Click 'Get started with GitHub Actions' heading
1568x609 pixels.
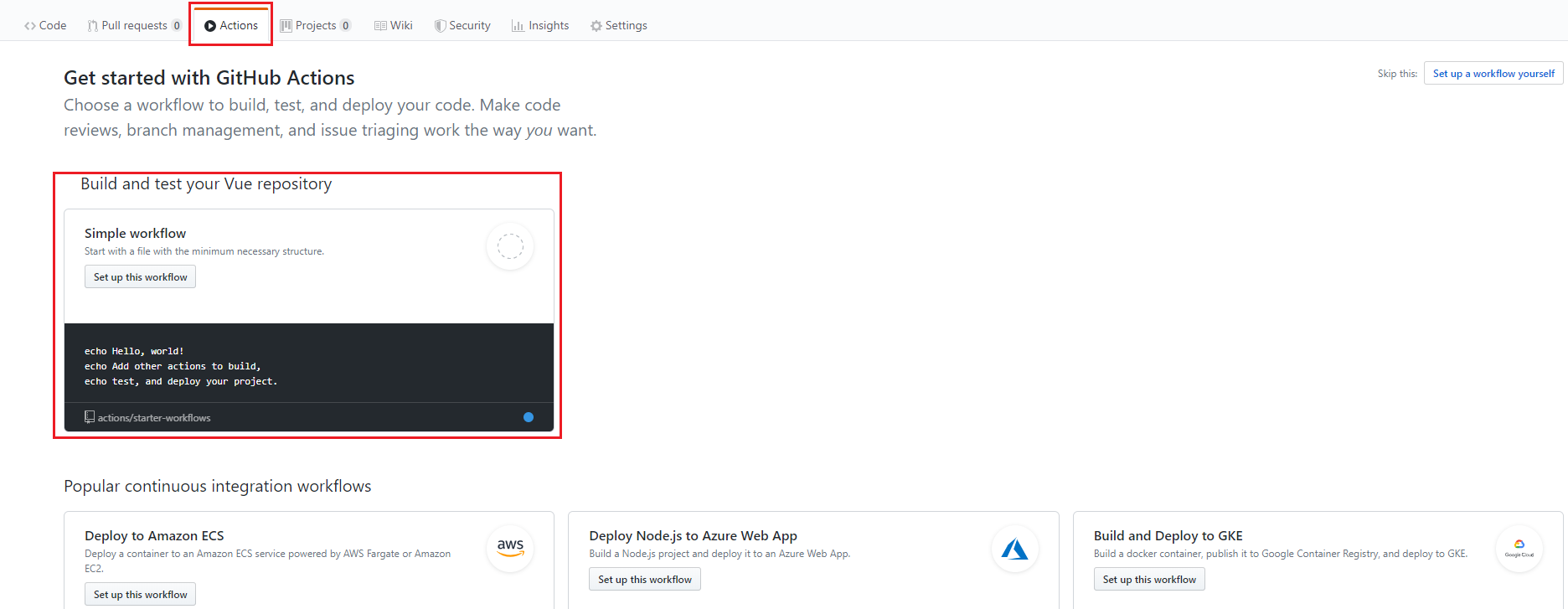pyautogui.click(x=209, y=78)
